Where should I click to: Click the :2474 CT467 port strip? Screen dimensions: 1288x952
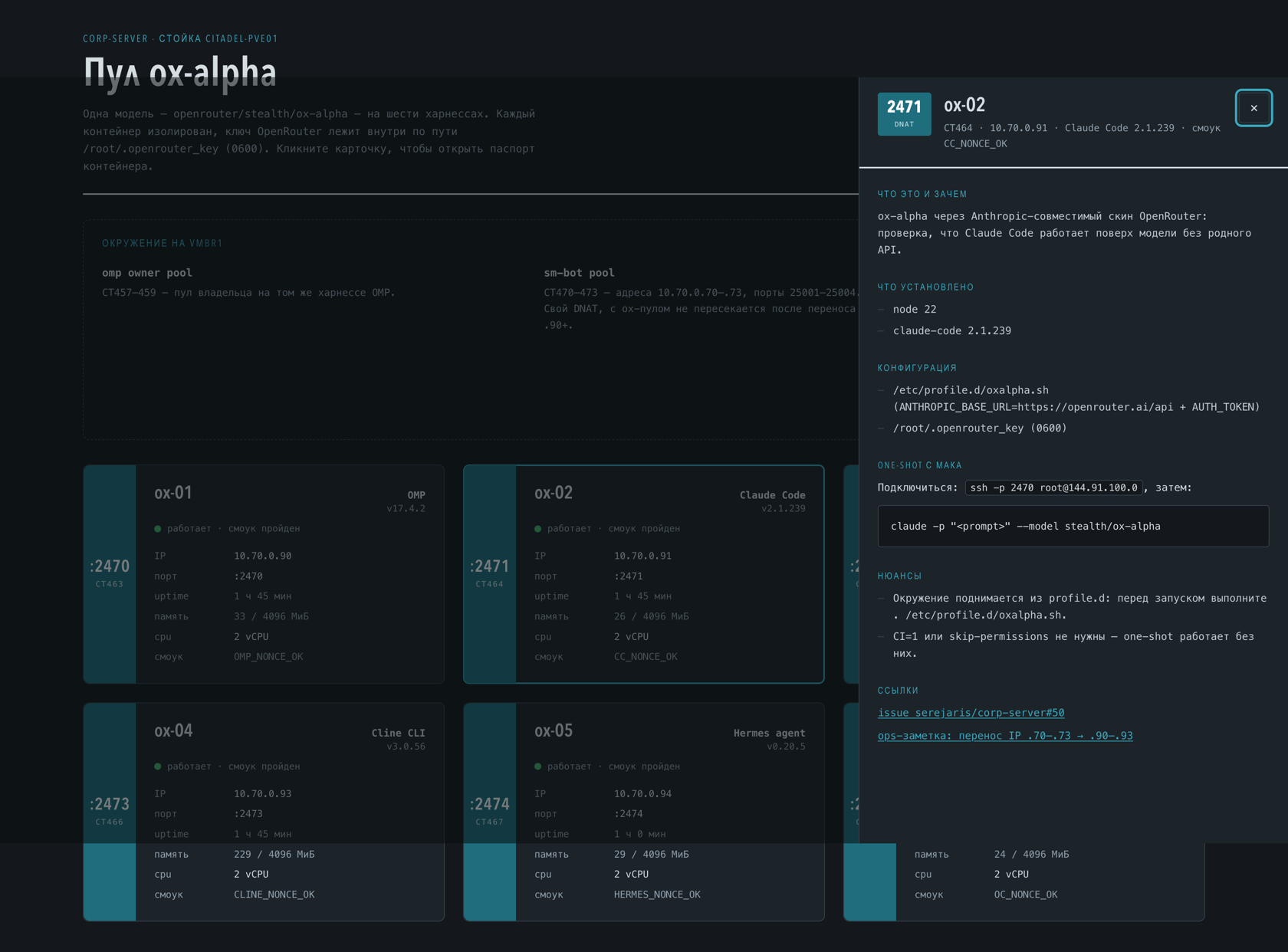490,812
